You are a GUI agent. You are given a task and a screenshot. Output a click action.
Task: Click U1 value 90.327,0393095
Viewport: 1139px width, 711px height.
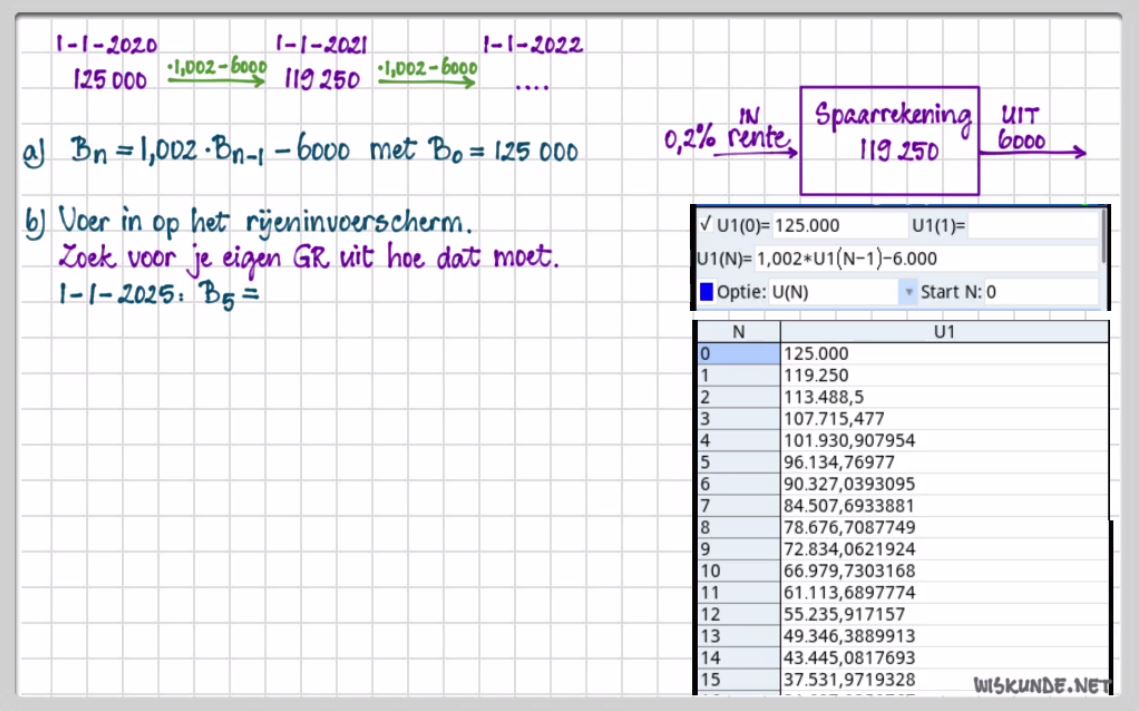pyautogui.click(x=849, y=484)
